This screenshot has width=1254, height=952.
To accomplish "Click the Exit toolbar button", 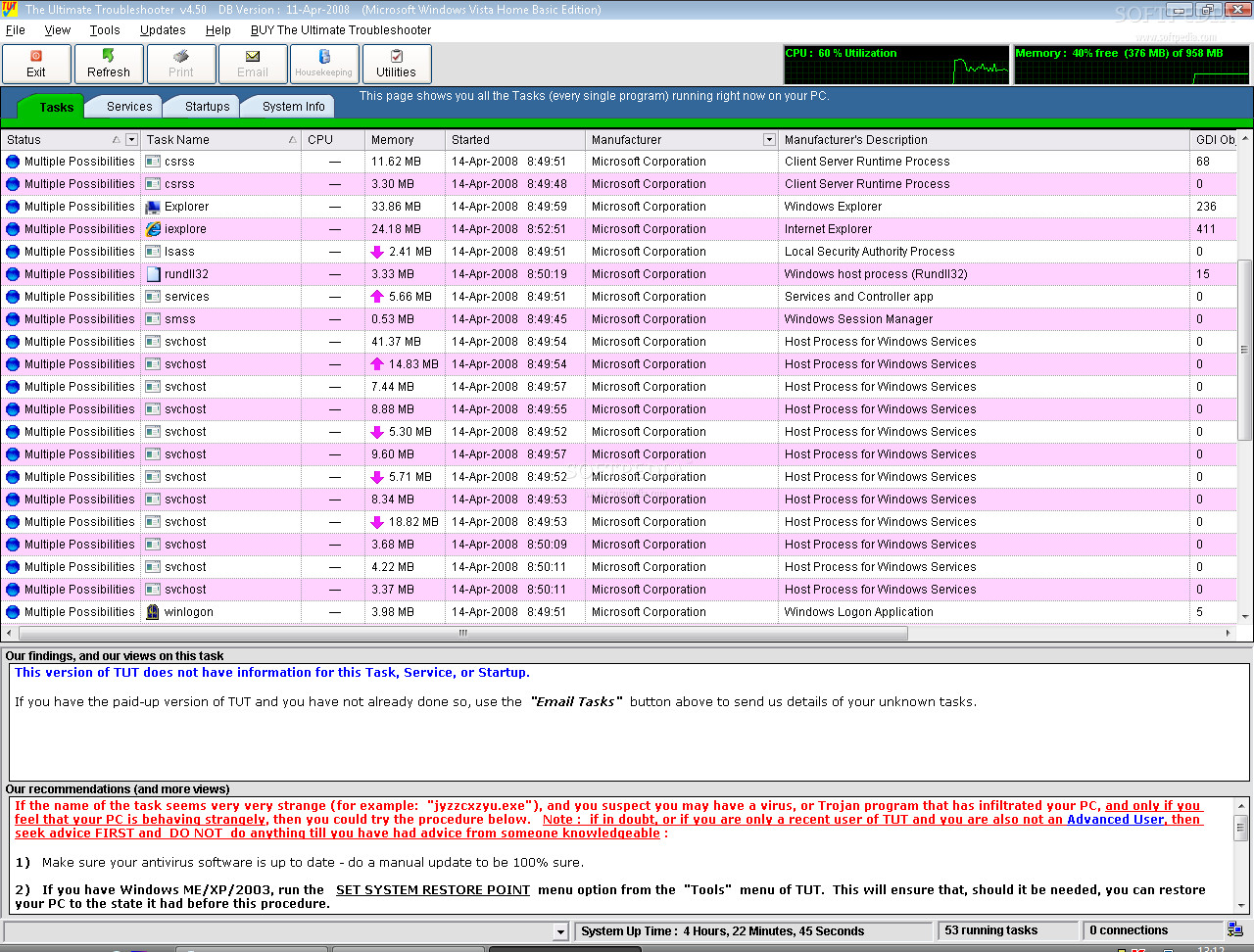I will pyautogui.click(x=36, y=64).
